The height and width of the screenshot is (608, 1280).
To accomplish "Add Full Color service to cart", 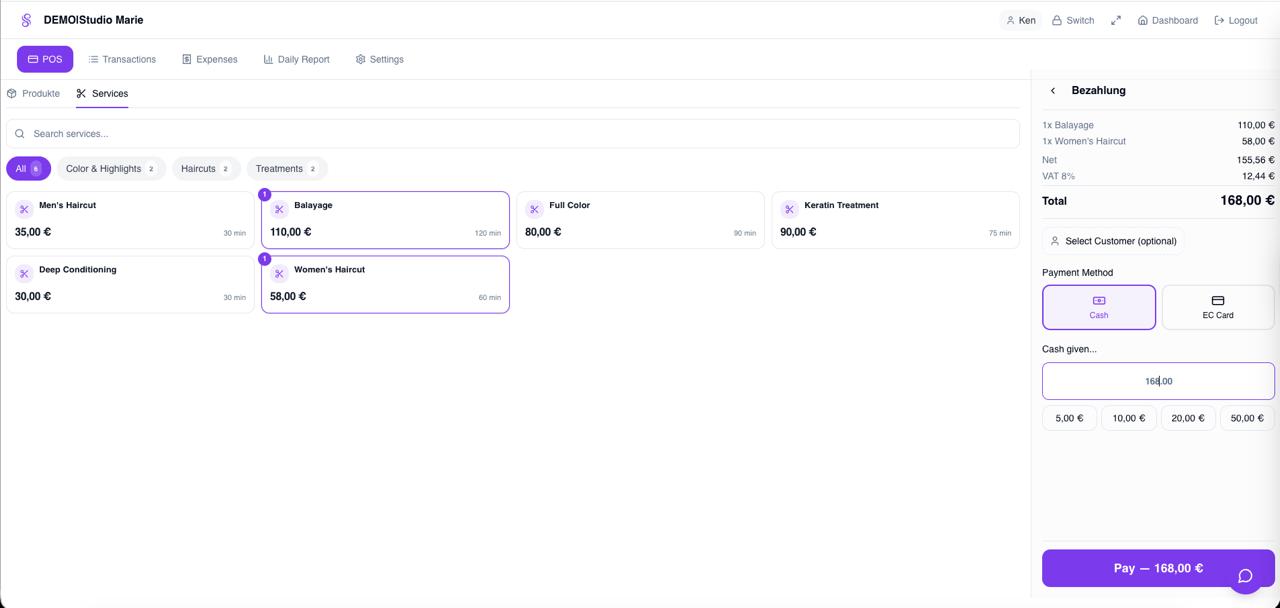I will click(640, 220).
